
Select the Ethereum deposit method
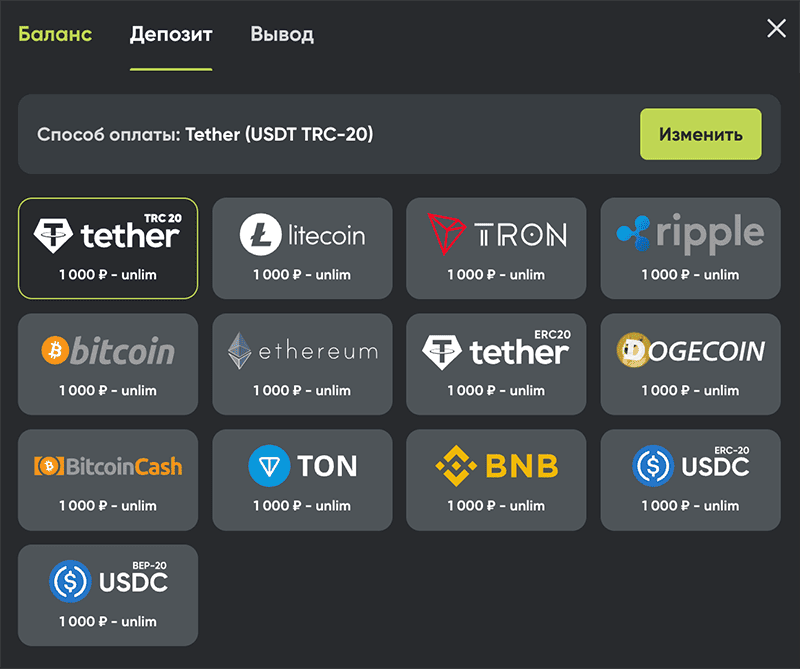click(302, 364)
